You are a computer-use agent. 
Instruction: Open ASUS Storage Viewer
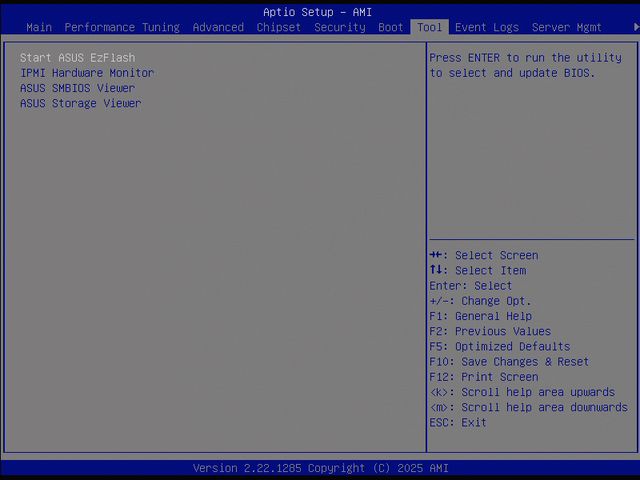click(x=80, y=103)
